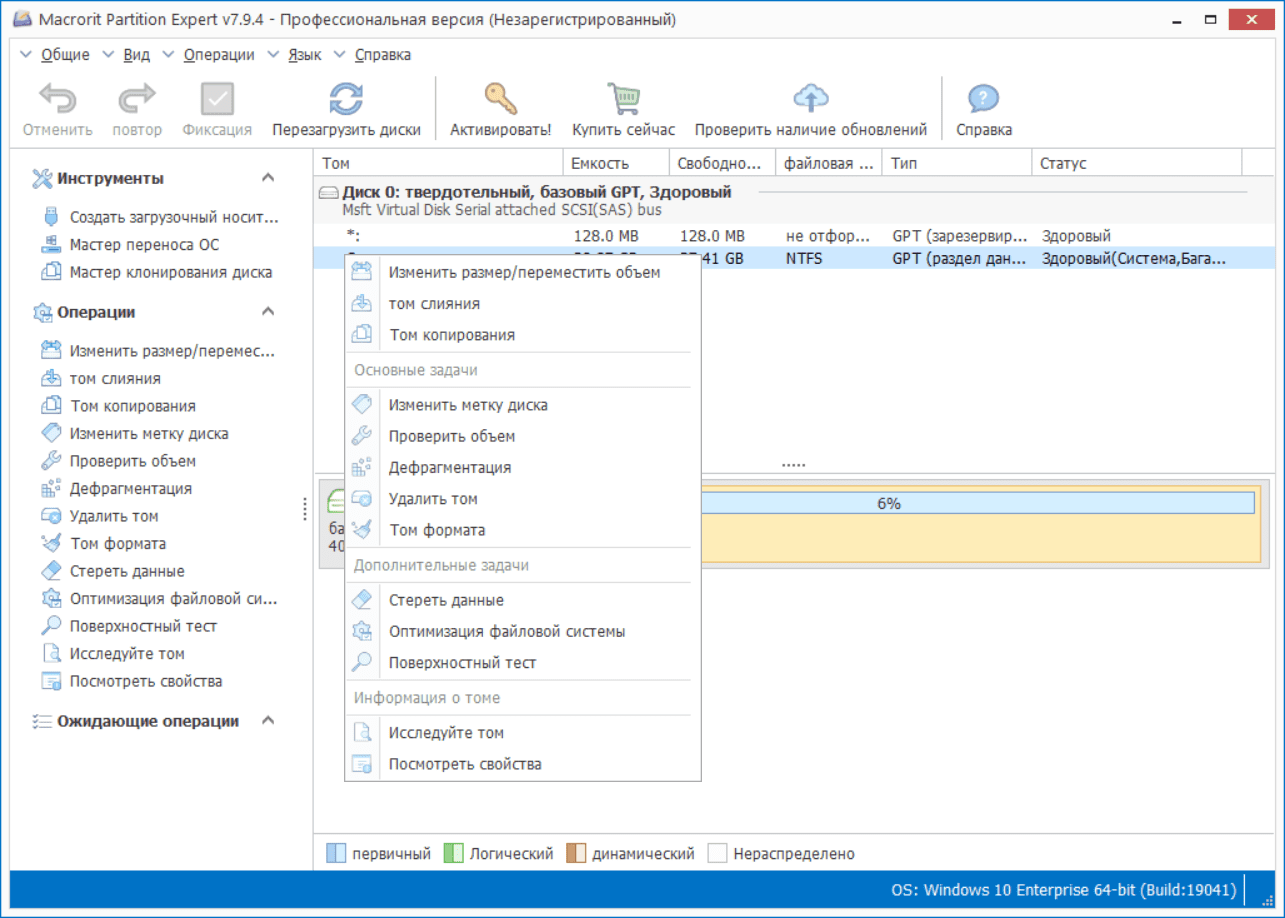Pick Том копирования in the context menu
This screenshot has height=918, width=1285.
[523, 335]
